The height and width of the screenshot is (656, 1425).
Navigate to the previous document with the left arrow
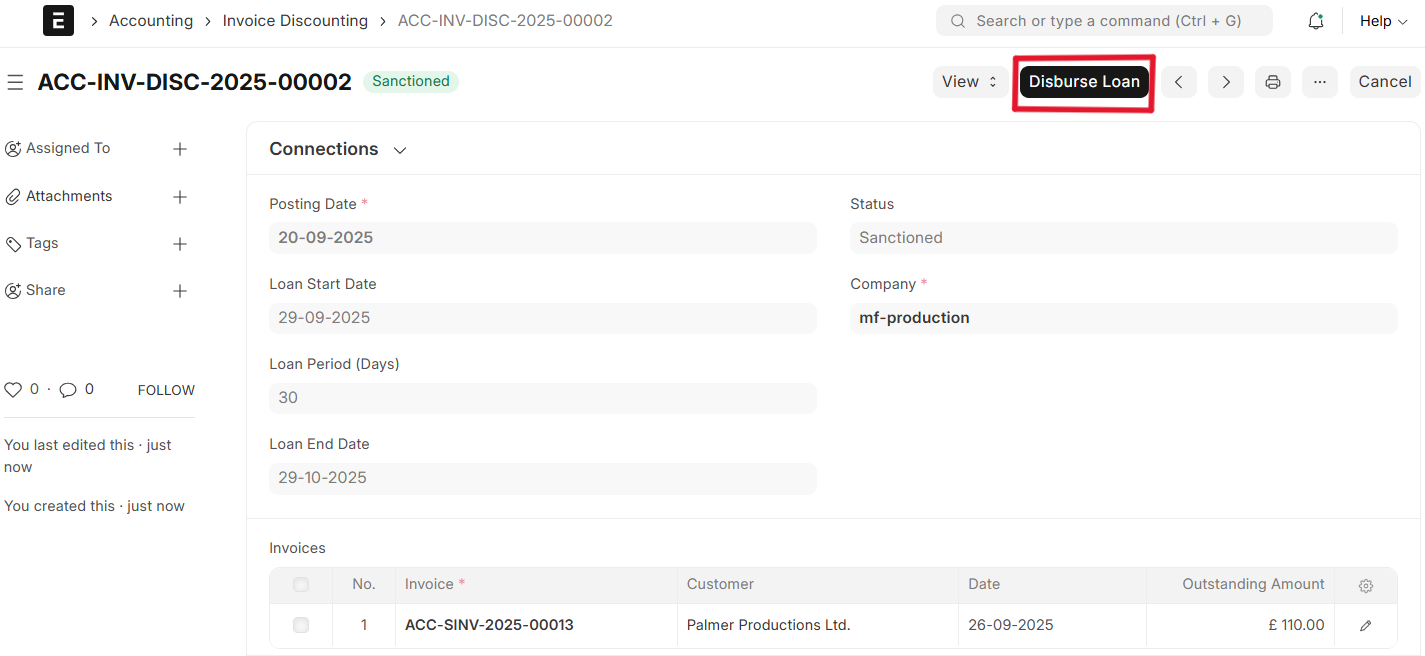point(1178,81)
